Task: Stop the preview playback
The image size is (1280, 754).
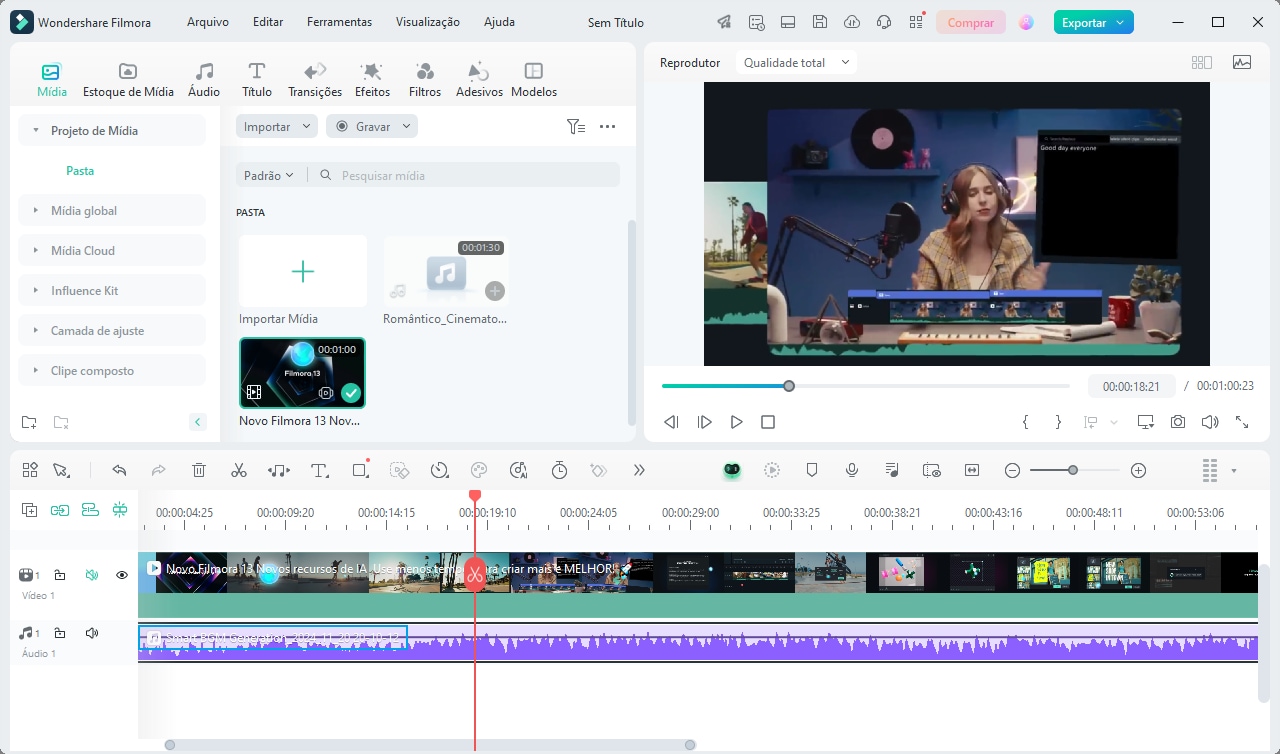Action: (768, 422)
